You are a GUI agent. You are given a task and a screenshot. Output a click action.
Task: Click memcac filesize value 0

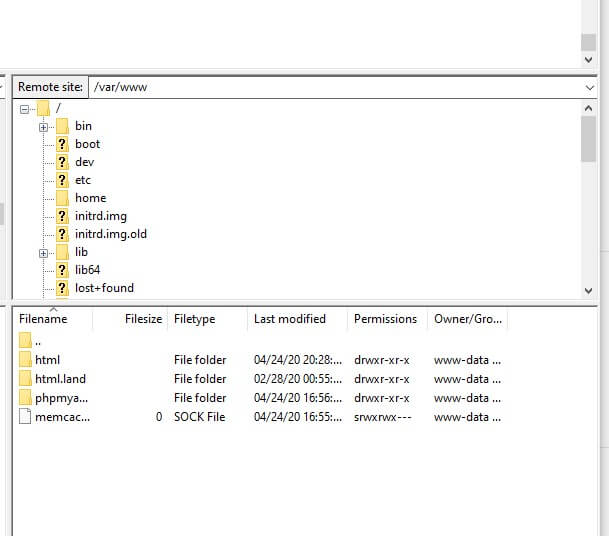point(159,417)
